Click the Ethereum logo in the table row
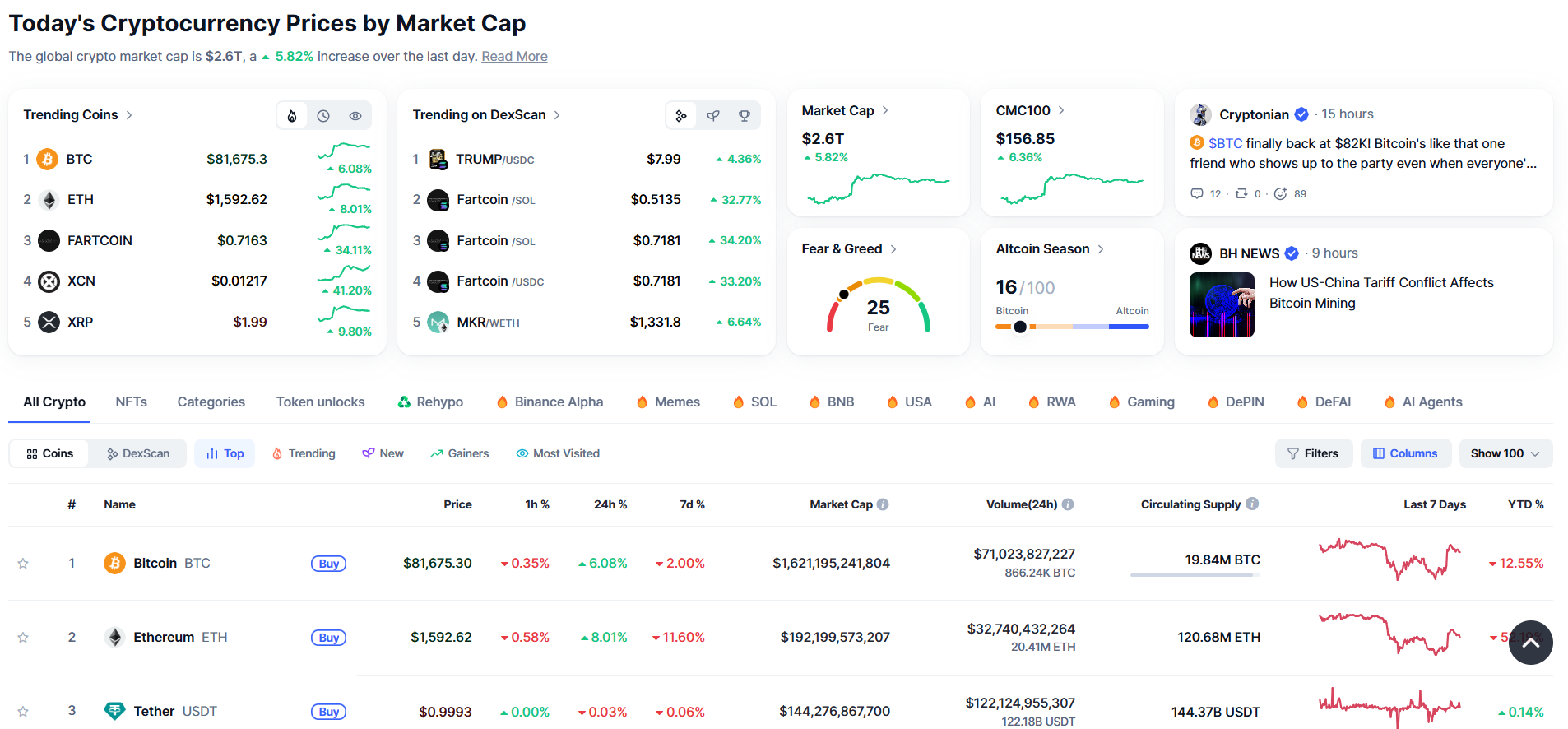1568x729 pixels. 115,637
